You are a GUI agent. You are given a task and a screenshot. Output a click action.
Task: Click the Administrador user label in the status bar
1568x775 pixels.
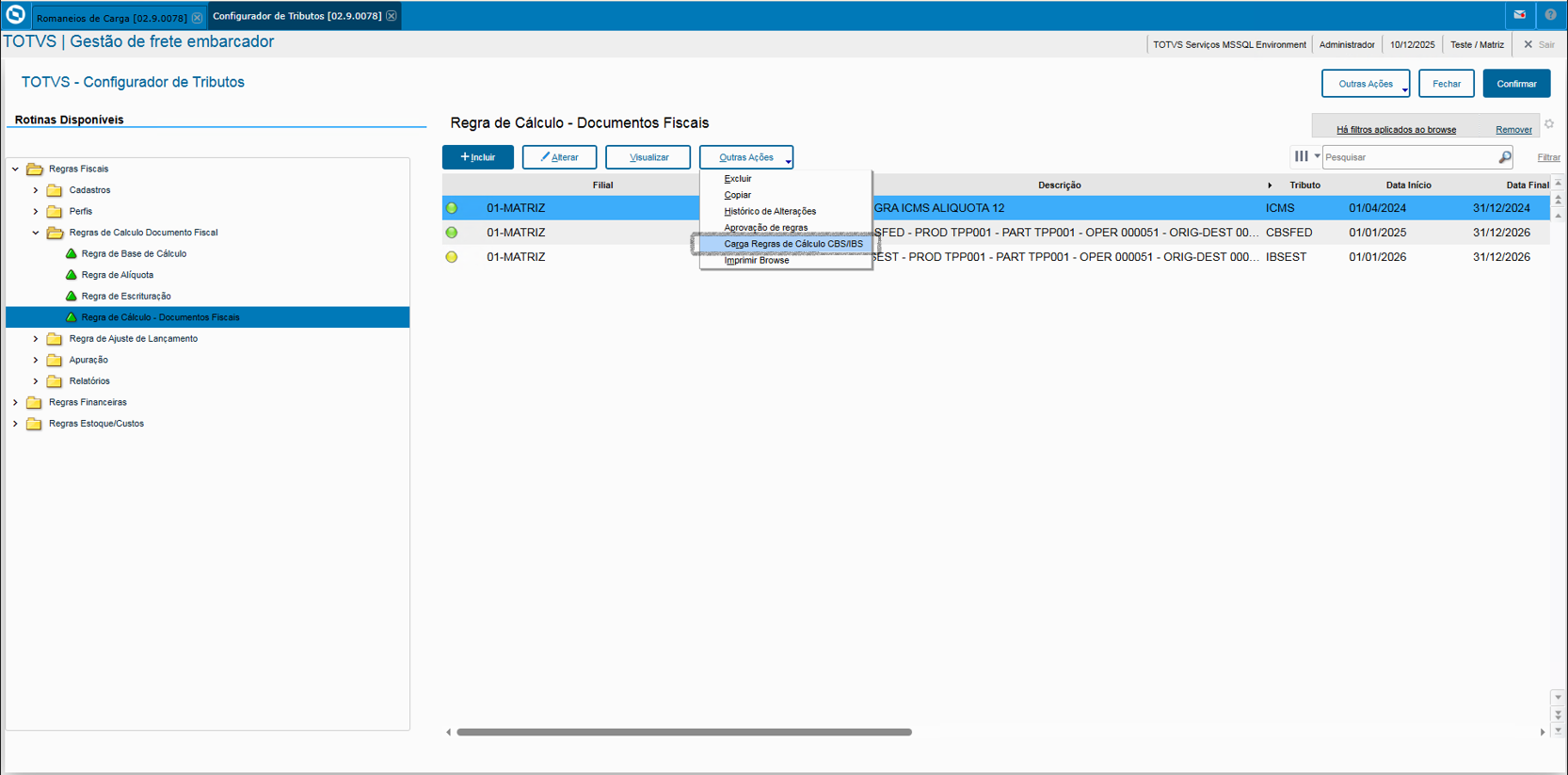click(1347, 44)
